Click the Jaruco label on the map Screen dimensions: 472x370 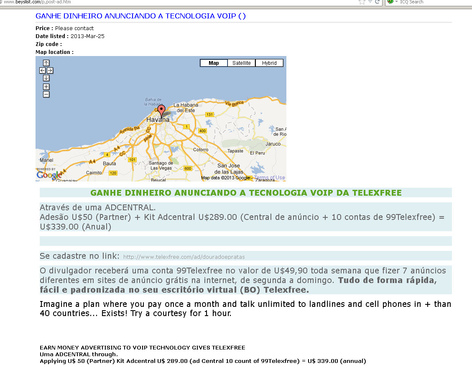273,144
